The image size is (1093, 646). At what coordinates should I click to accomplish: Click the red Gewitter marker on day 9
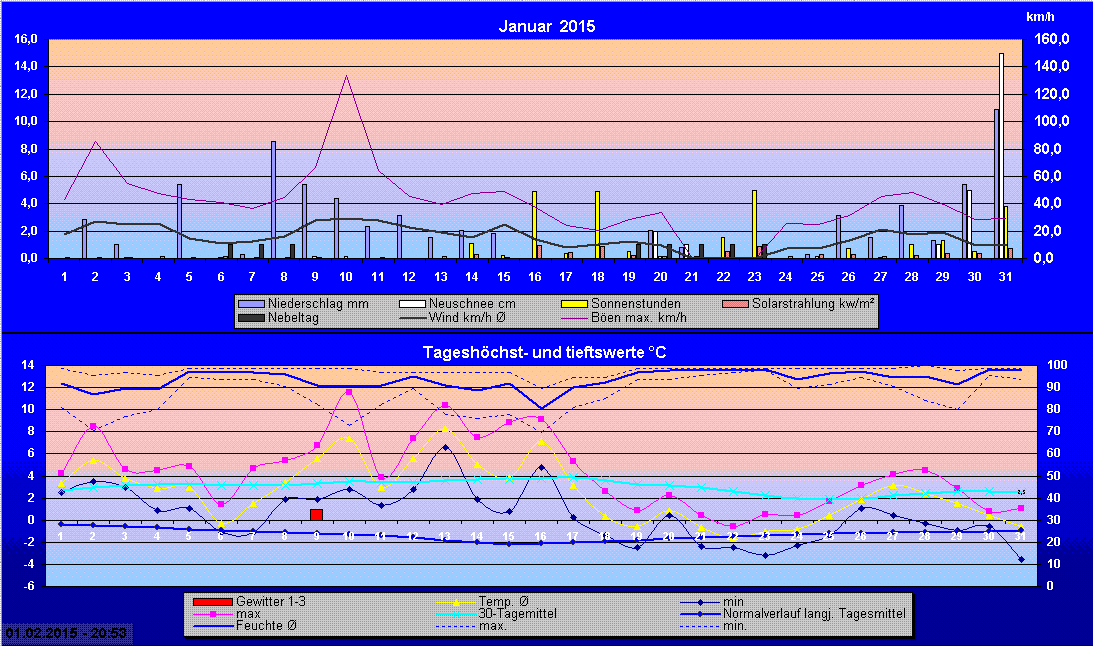click(316, 514)
